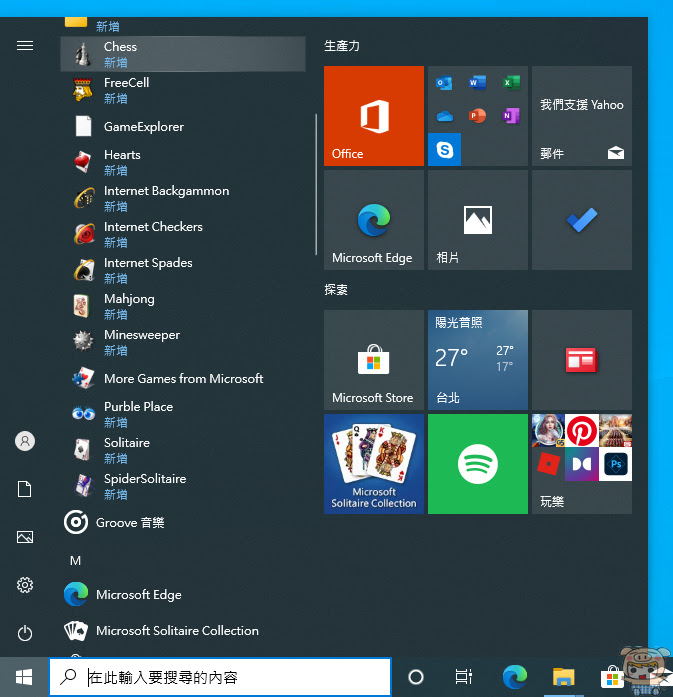Viewport: 673px width, 697px height.
Task: Click the 探索 group header
Action: coord(336,290)
